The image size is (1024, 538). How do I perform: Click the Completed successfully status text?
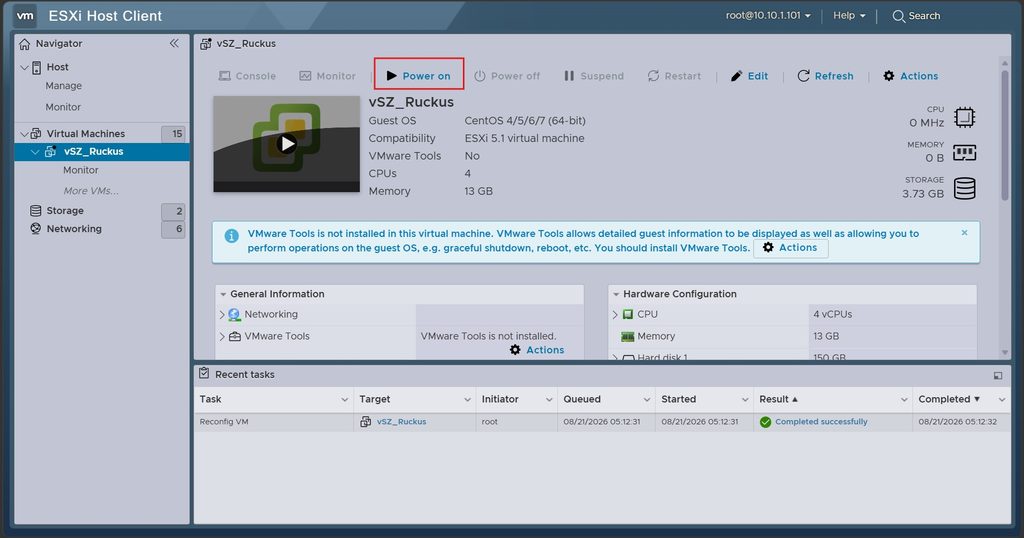(x=821, y=422)
